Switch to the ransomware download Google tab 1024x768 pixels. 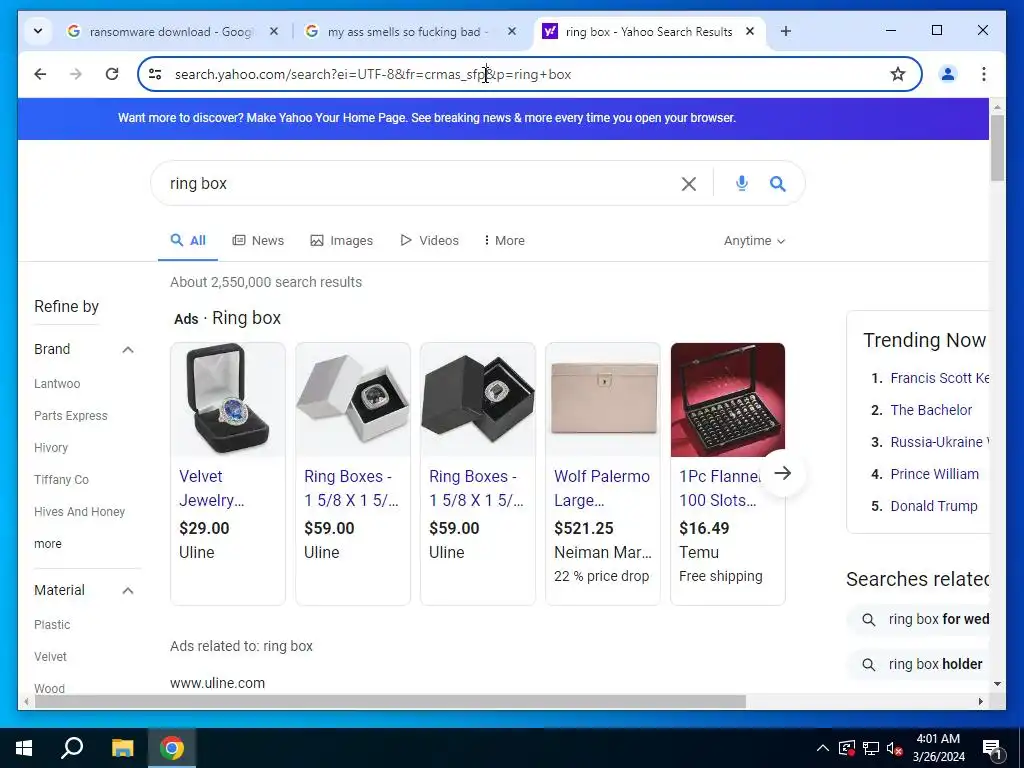pyautogui.click(x=170, y=31)
